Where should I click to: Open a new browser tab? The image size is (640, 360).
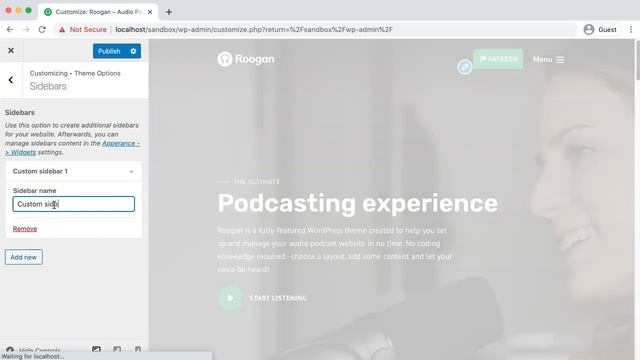coord(169,12)
